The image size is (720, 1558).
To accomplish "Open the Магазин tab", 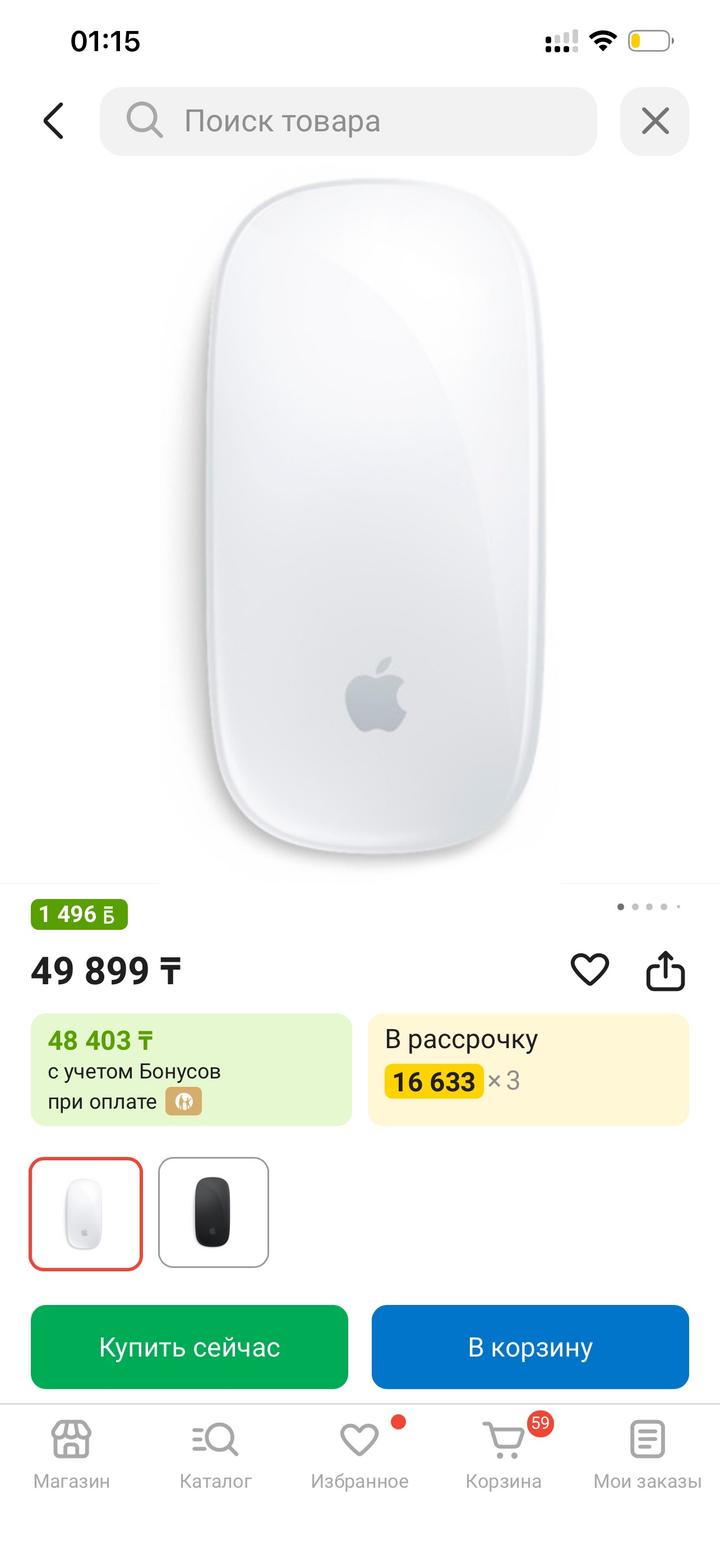I will tap(71, 1455).
